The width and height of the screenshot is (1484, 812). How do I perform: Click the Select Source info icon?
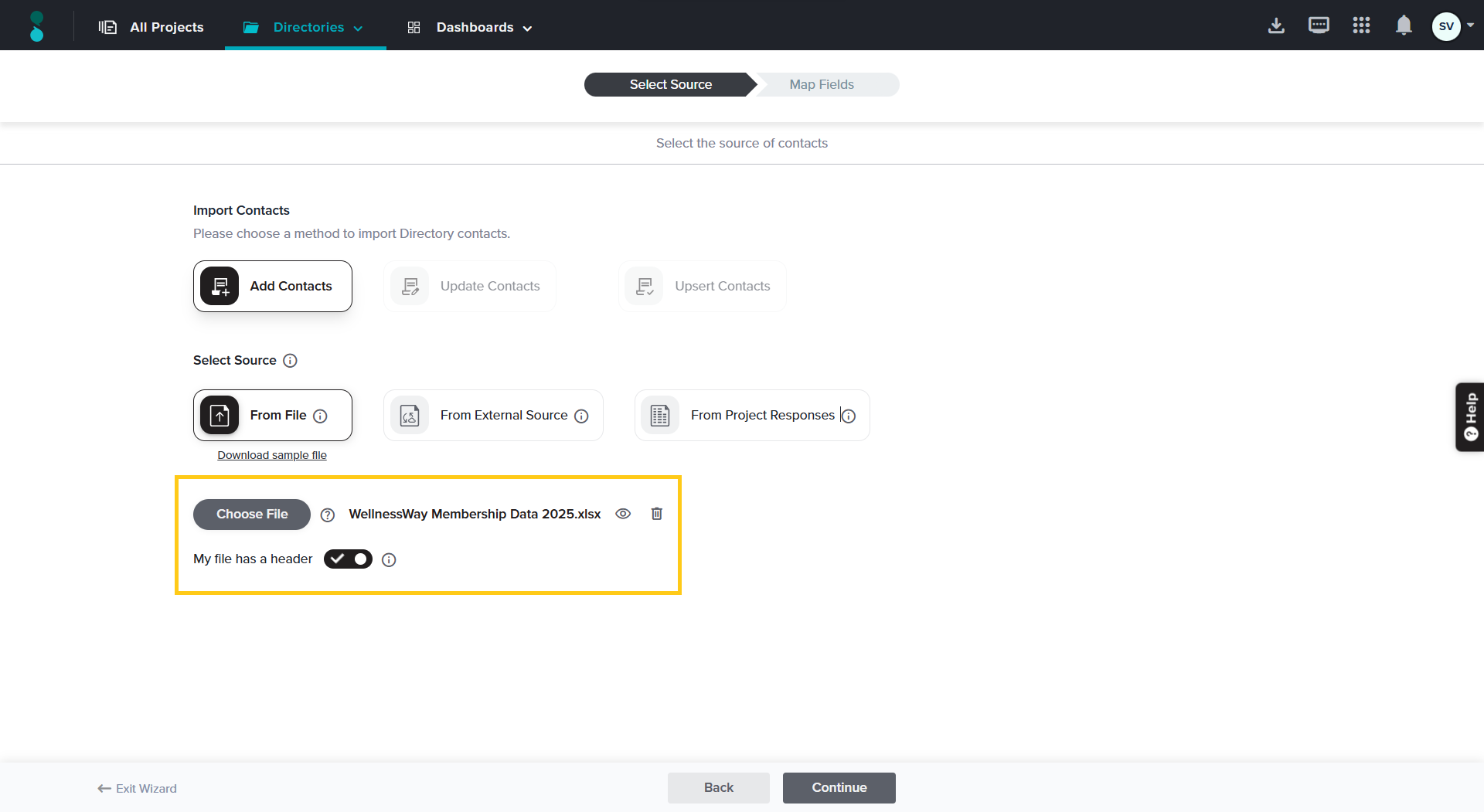click(290, 361)
